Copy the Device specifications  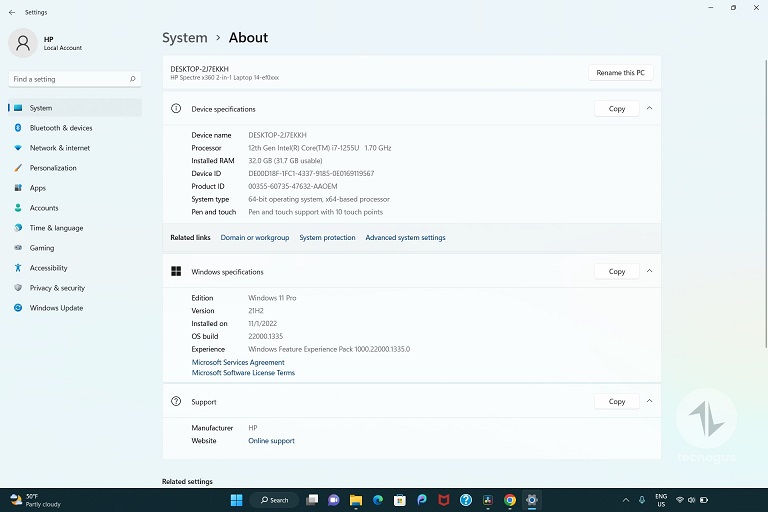(617, 109)
